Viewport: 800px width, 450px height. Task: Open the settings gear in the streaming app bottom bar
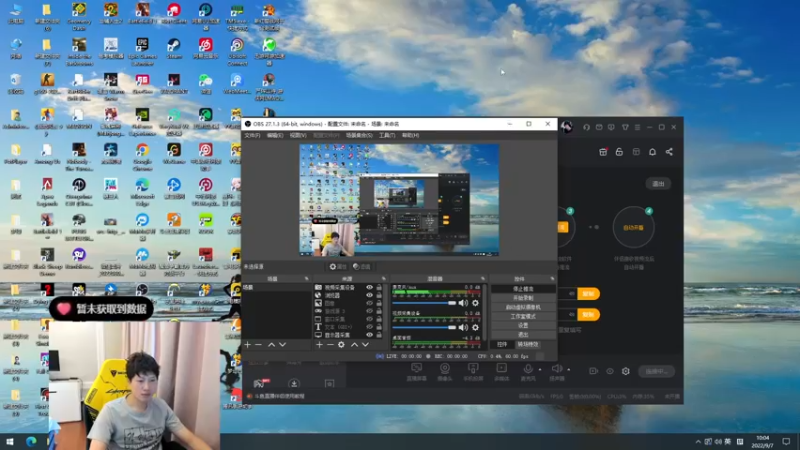[x=626, y=371]
